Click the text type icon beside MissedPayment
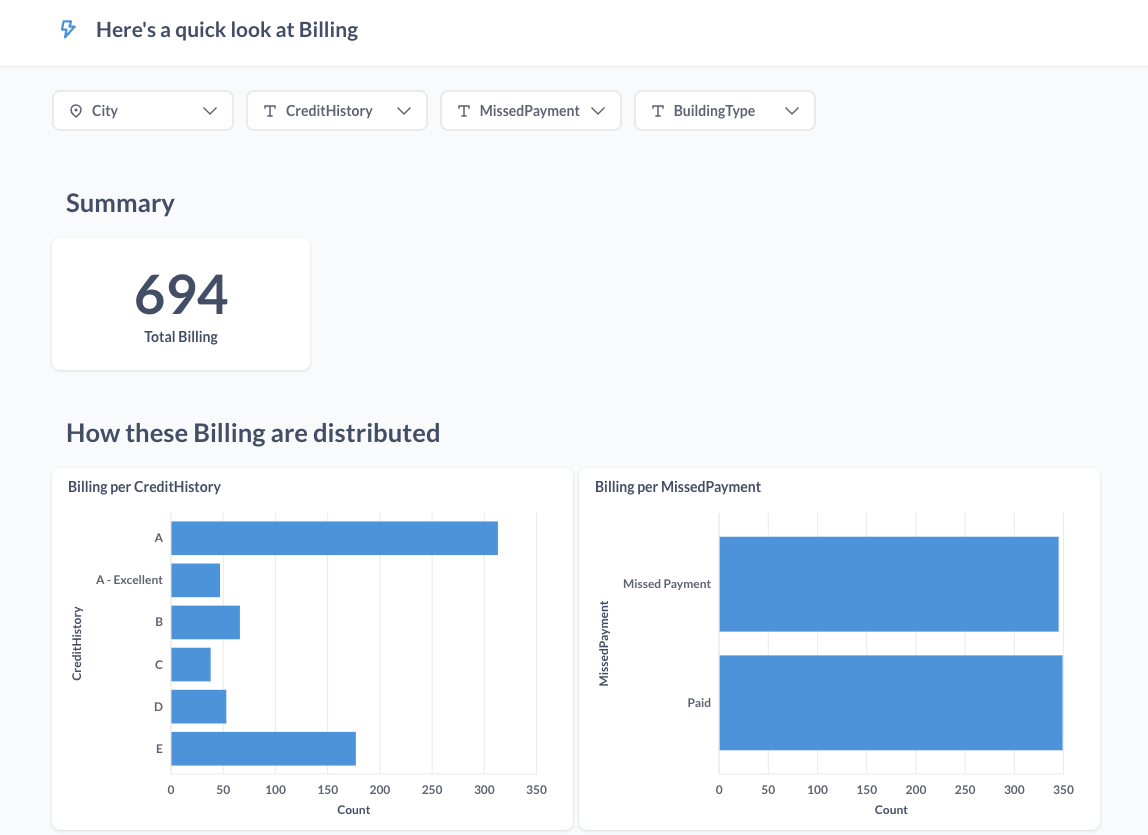This screenshot has width=1148, height=835. [x=464, y=111]
